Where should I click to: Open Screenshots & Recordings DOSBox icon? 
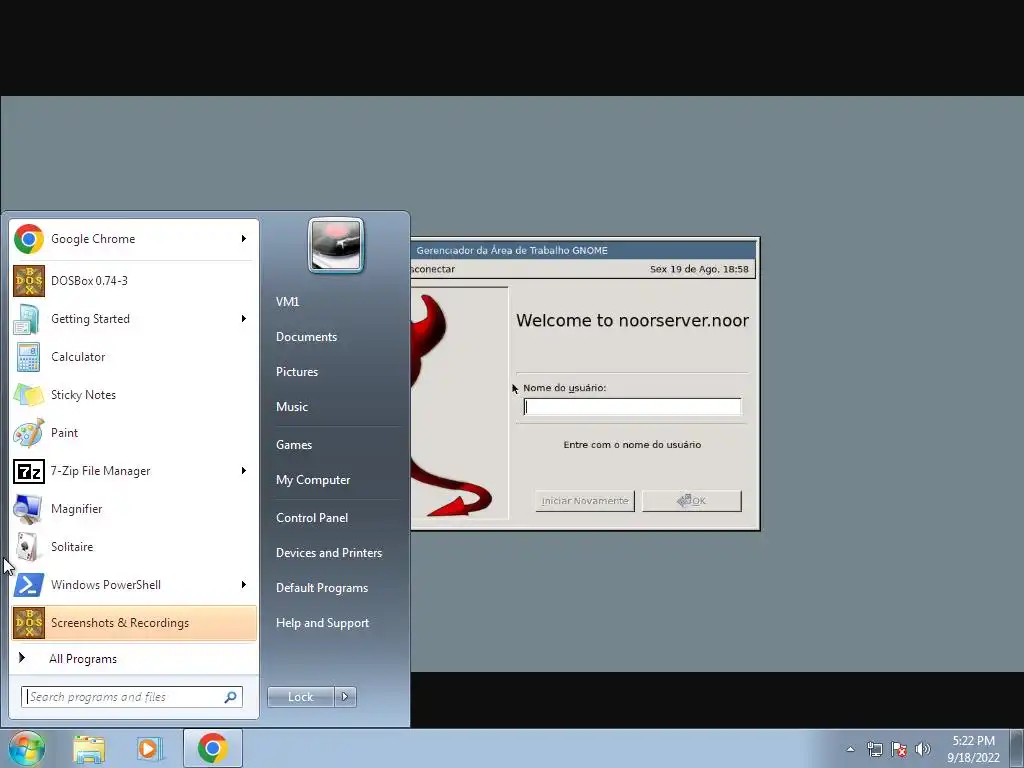click(x=29, y=623)
